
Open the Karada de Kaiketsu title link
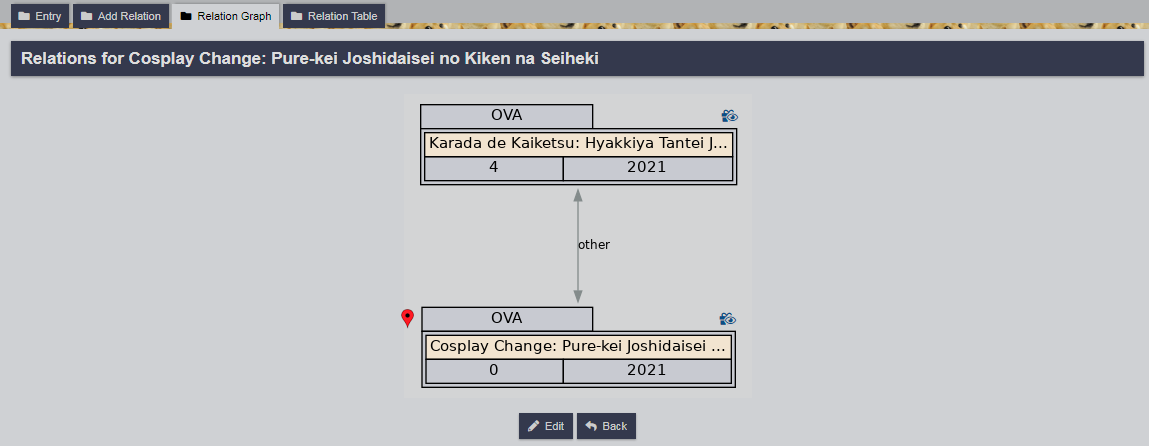pyautogui.click(x=578, y=143)
